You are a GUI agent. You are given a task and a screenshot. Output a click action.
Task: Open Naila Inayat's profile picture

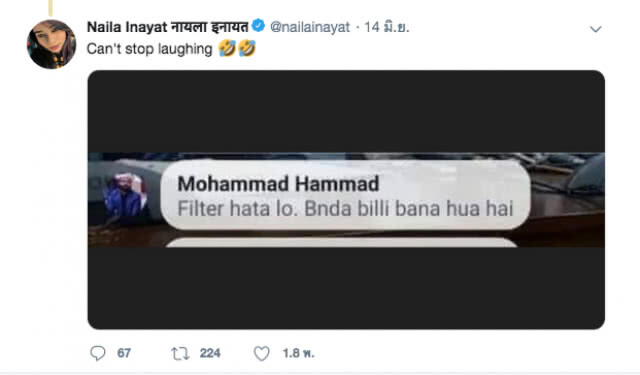click(51, 44)
